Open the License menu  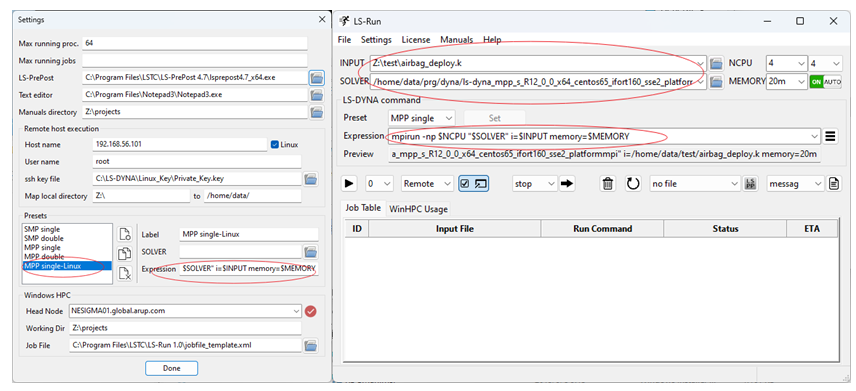click(416, 40)
